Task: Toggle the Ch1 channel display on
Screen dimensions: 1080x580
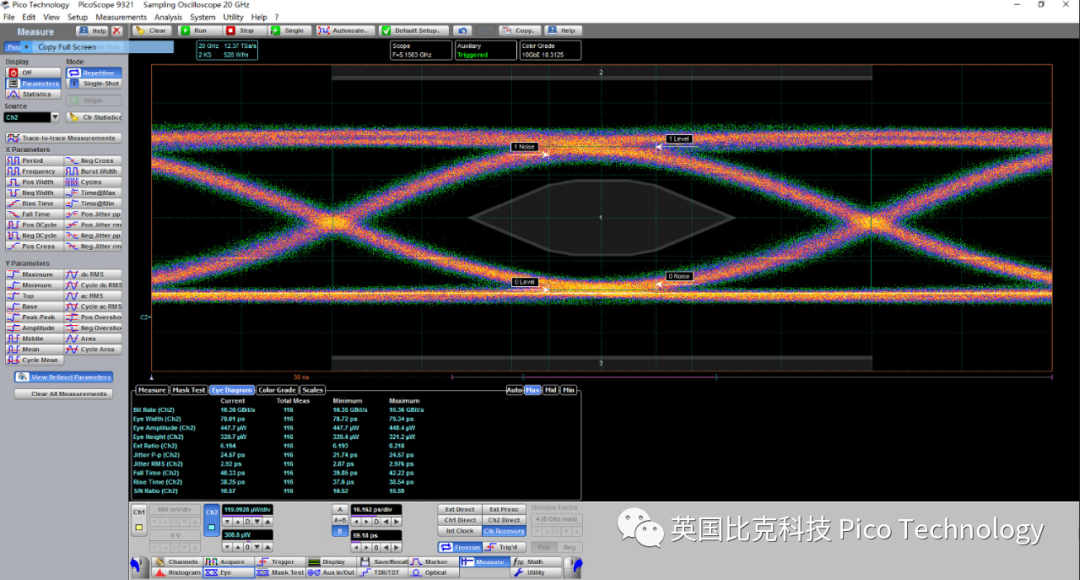Action: click(x=140, y=528)
